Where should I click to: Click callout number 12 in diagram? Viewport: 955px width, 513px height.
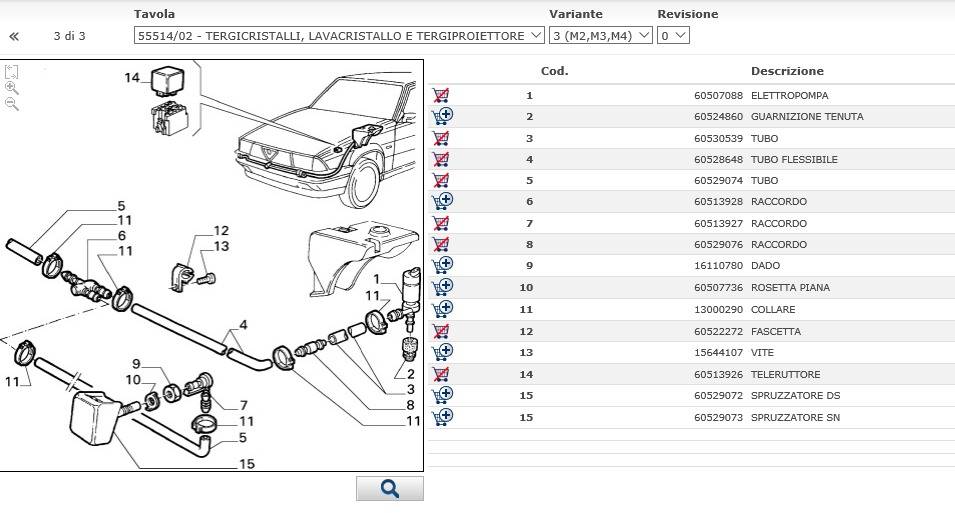(221, 231)
